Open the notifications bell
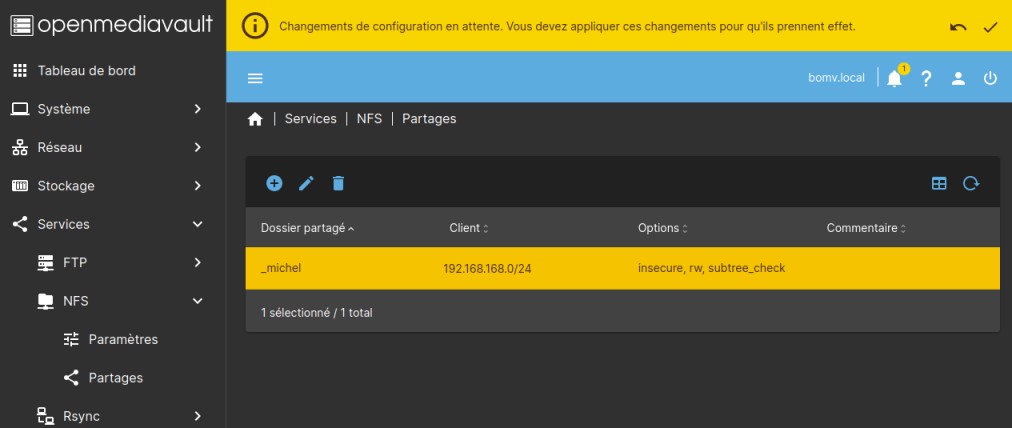 tap(894, 78)
